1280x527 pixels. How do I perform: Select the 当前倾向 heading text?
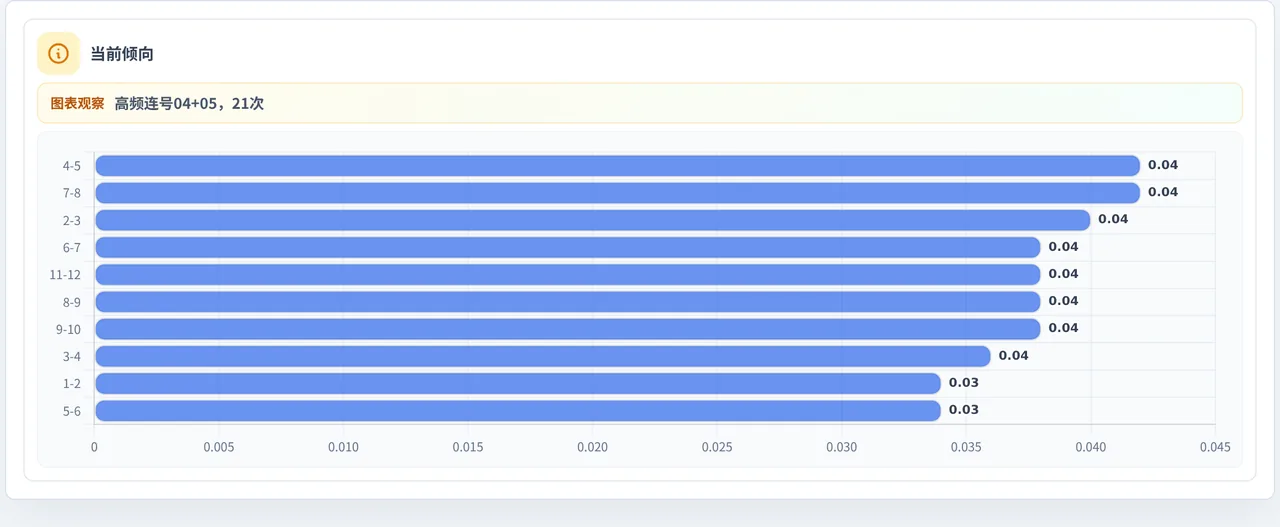(122, 54)
